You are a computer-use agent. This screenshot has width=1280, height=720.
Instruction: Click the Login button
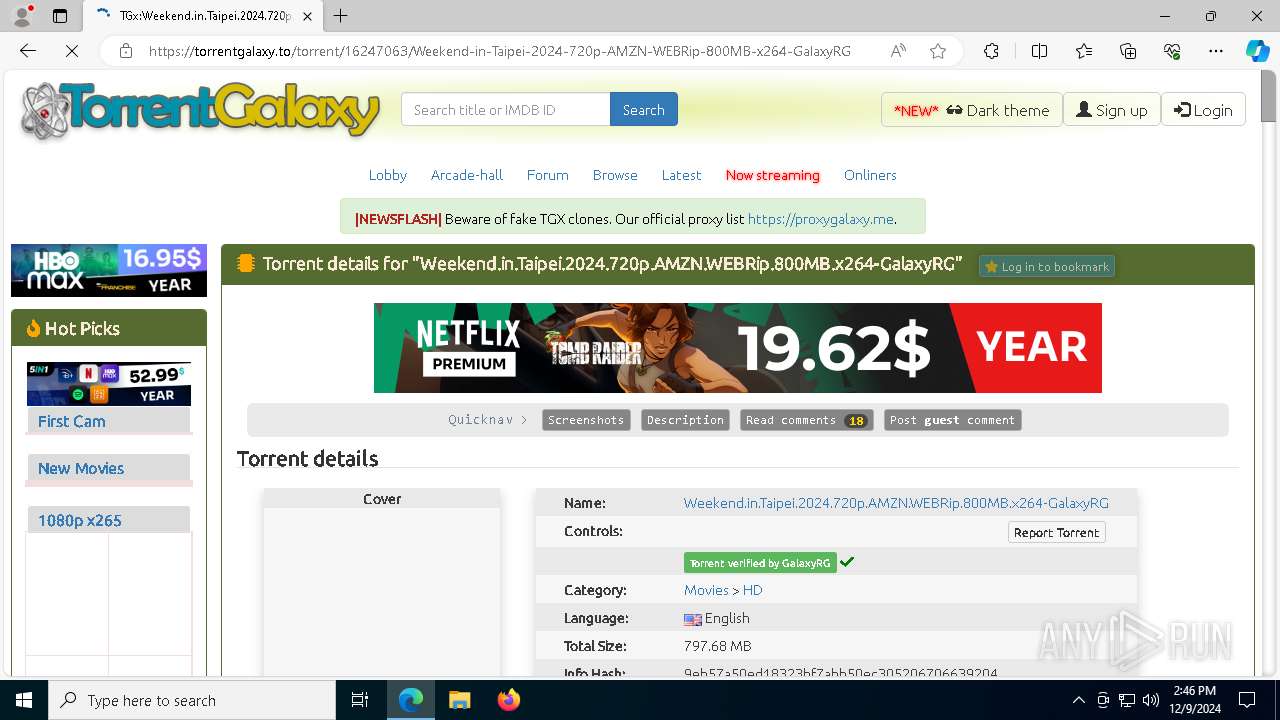tap(1203, 110)
